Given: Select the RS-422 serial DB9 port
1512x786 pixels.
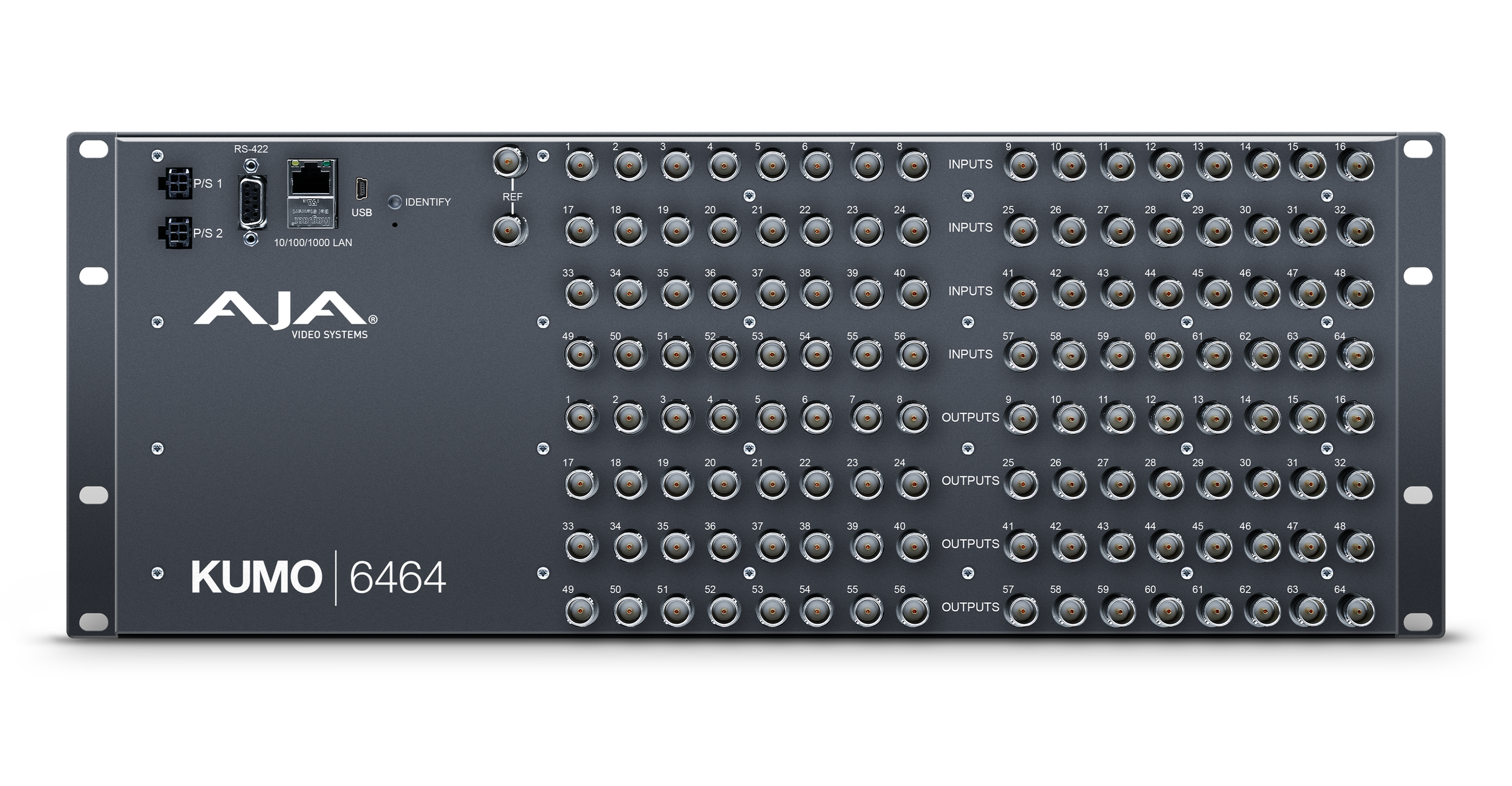Looking at the screenshot, I should click(252, 203).
